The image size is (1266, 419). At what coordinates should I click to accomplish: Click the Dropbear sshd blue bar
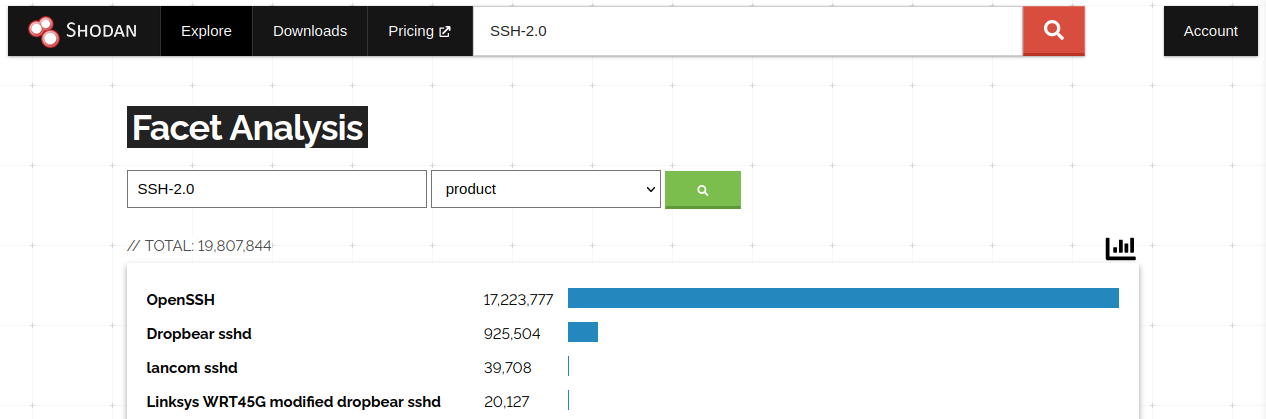583,332
